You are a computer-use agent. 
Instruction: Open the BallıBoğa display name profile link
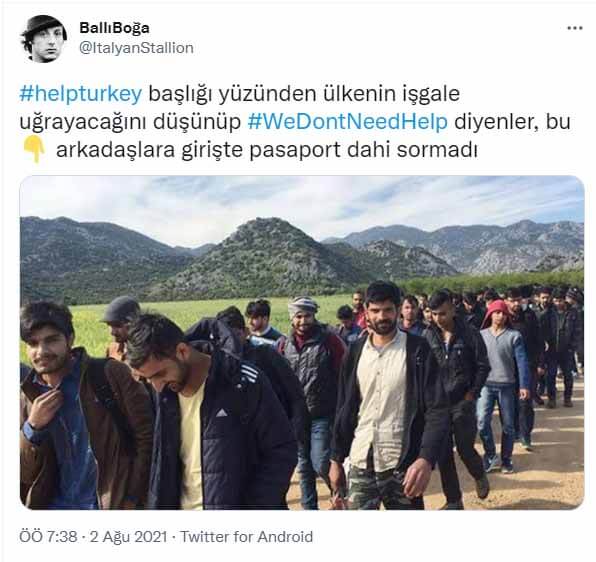tap(114, 28)
